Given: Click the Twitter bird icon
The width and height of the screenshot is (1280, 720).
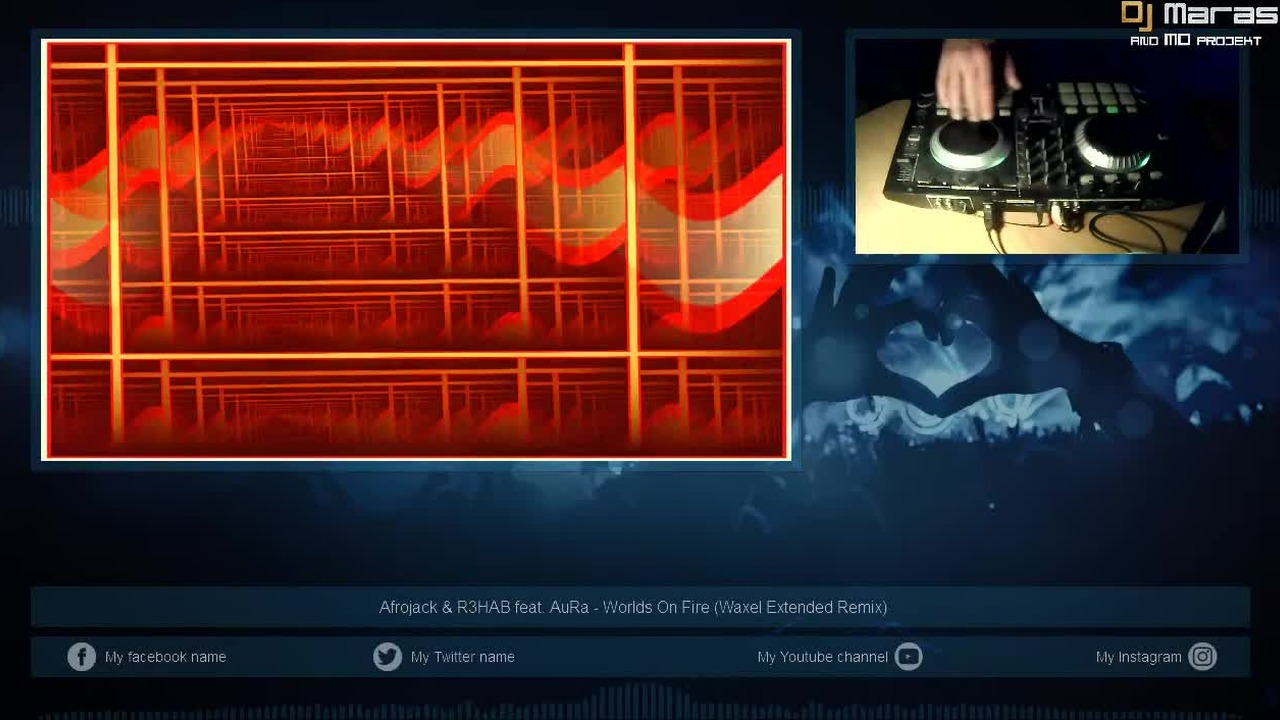Looking at the screenshot, I should (387, 657).
